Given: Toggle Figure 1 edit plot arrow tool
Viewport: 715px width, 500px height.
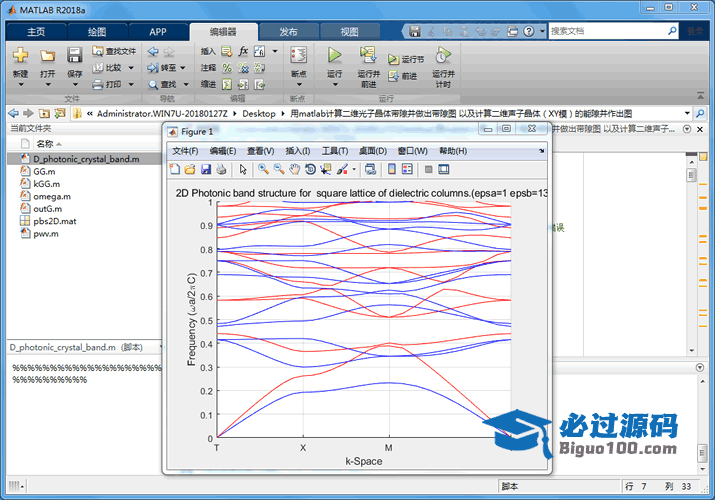Looking at the screenshot, I should [243, 170].
